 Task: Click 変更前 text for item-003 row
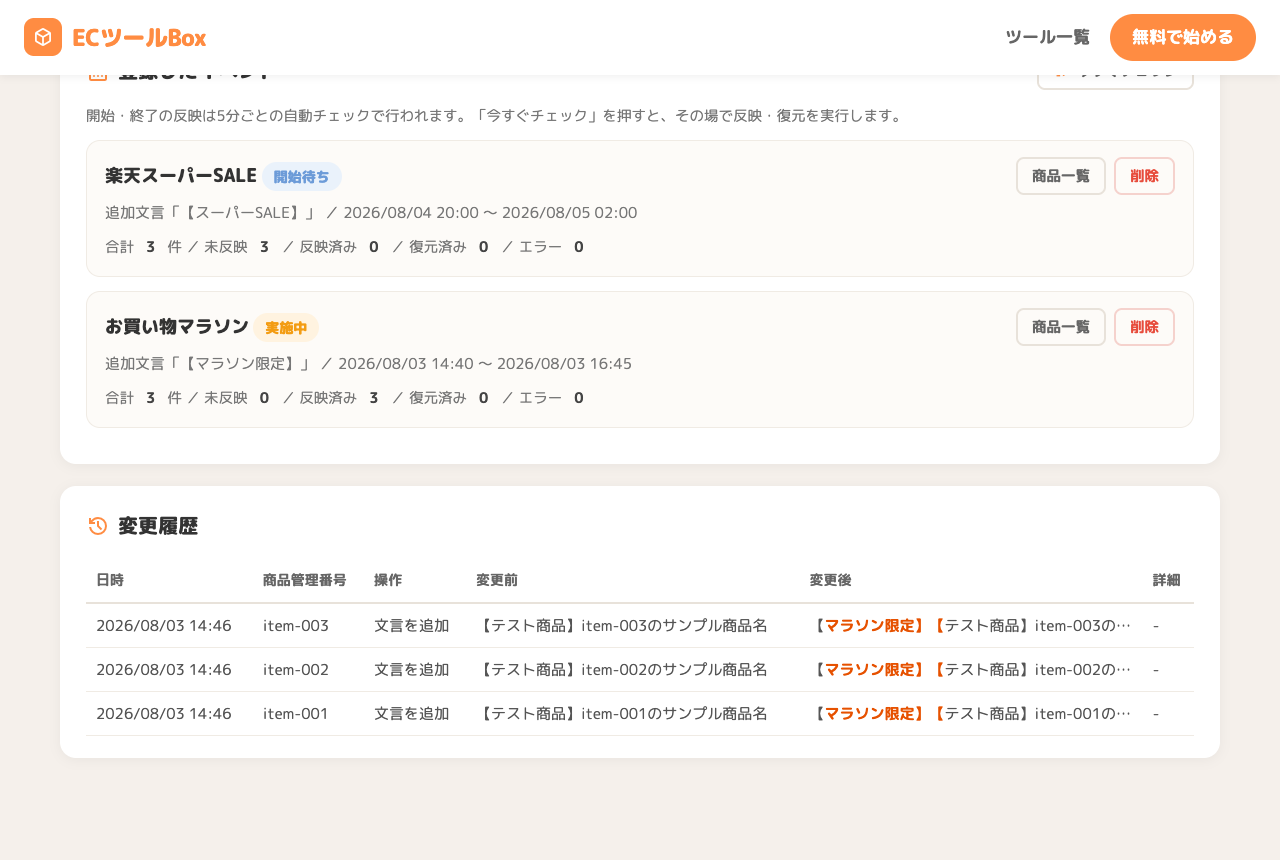tap(622, 626)
